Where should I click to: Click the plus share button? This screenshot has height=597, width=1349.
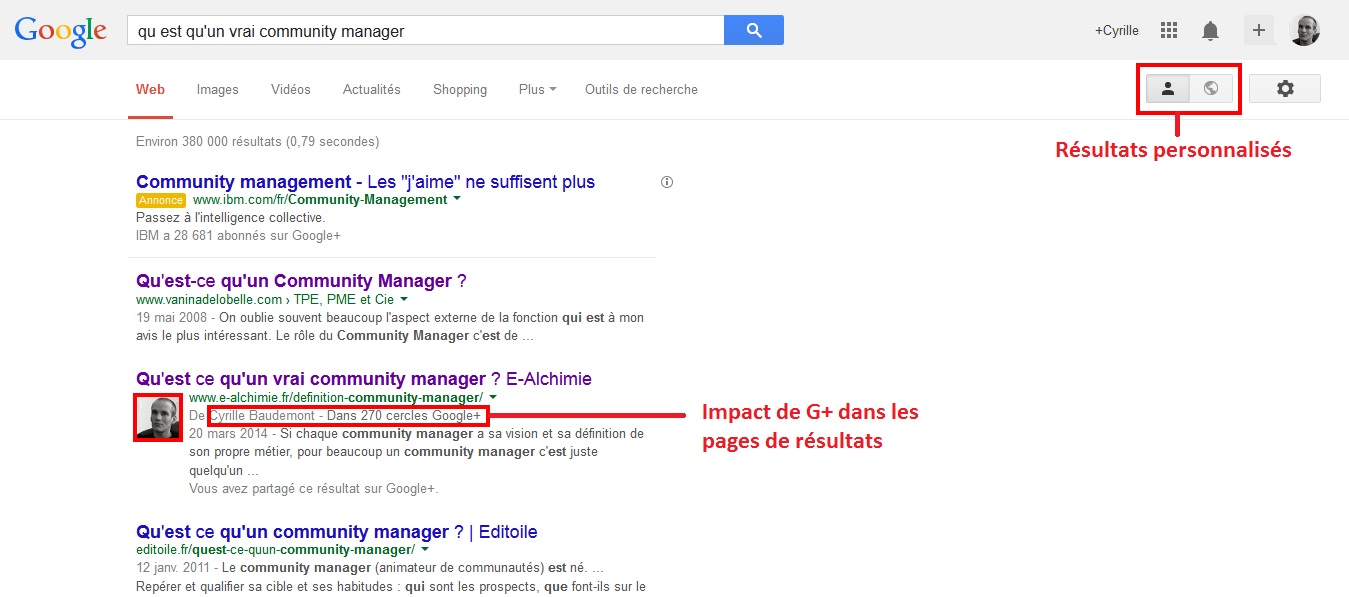(1259, 30)
